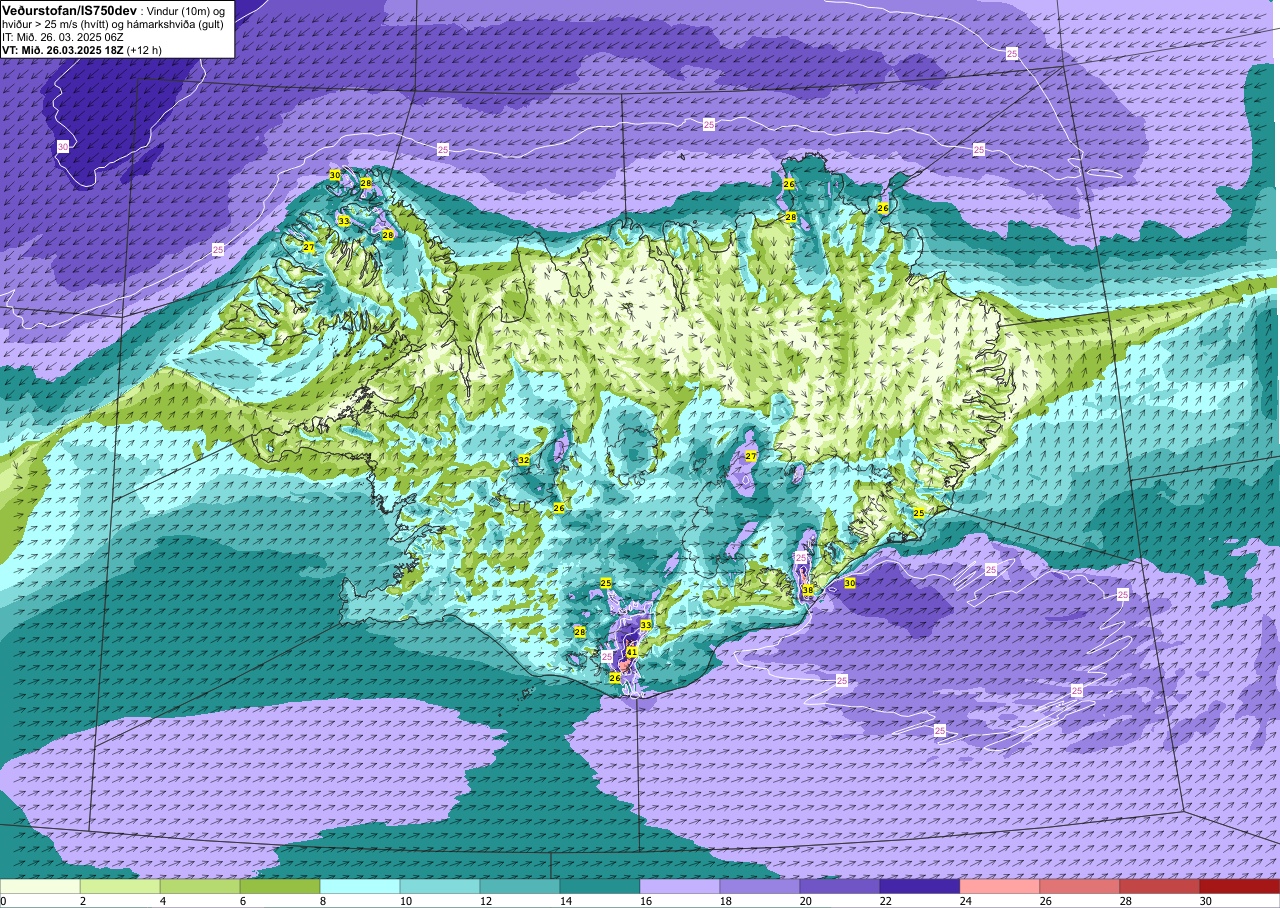The width and height of the screenshot is (1280, 908).
Task: Click the palest 0–2 m/s legend swatch
Action: pos(40,886)
